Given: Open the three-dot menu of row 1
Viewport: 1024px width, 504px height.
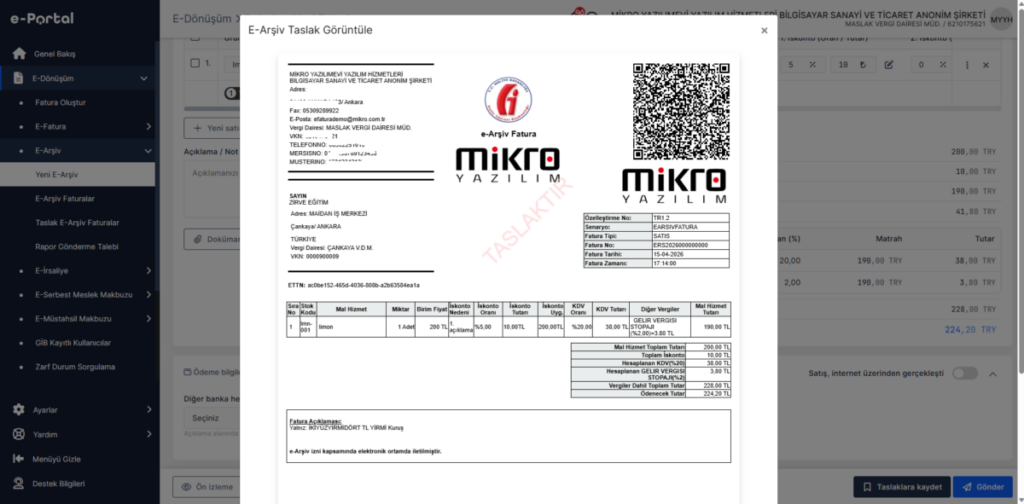Looking at the screenshot, I should 967,65.
